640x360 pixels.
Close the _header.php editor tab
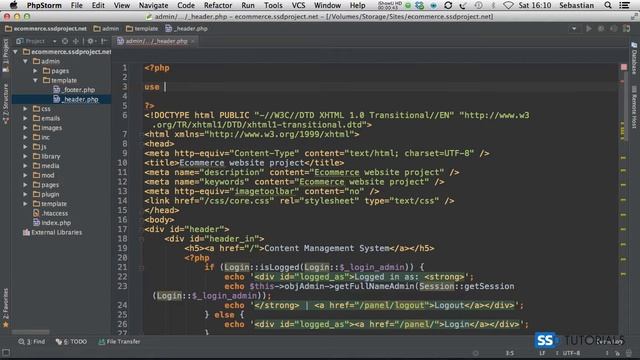click(193, 41)
